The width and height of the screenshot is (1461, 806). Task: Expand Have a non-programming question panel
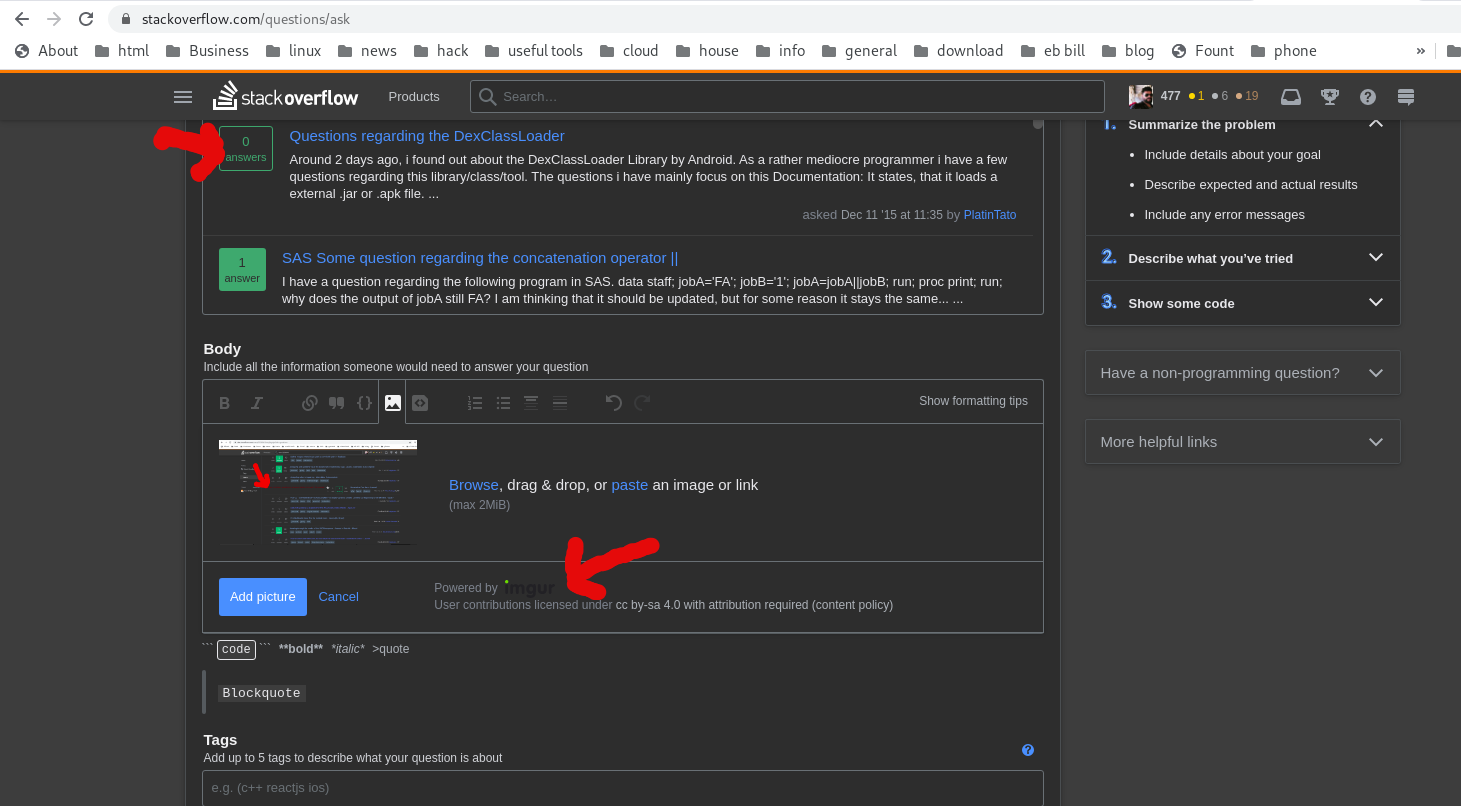(1242, 373)
